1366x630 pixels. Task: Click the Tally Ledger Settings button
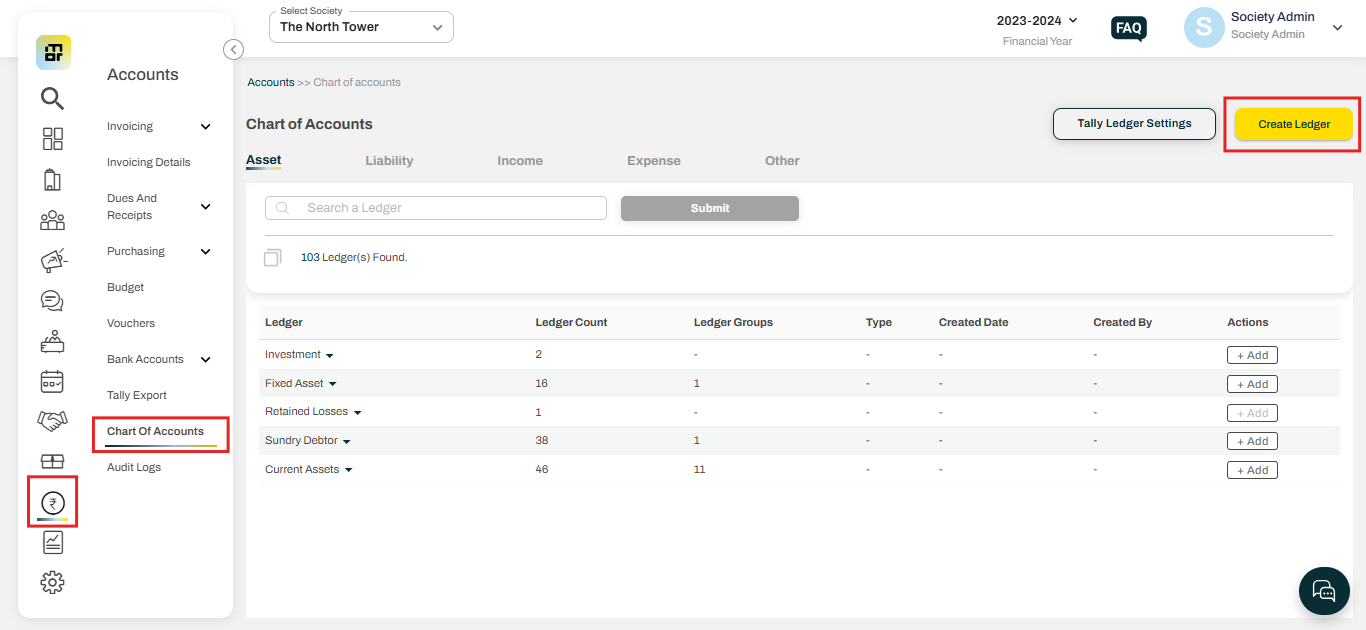1134,124
